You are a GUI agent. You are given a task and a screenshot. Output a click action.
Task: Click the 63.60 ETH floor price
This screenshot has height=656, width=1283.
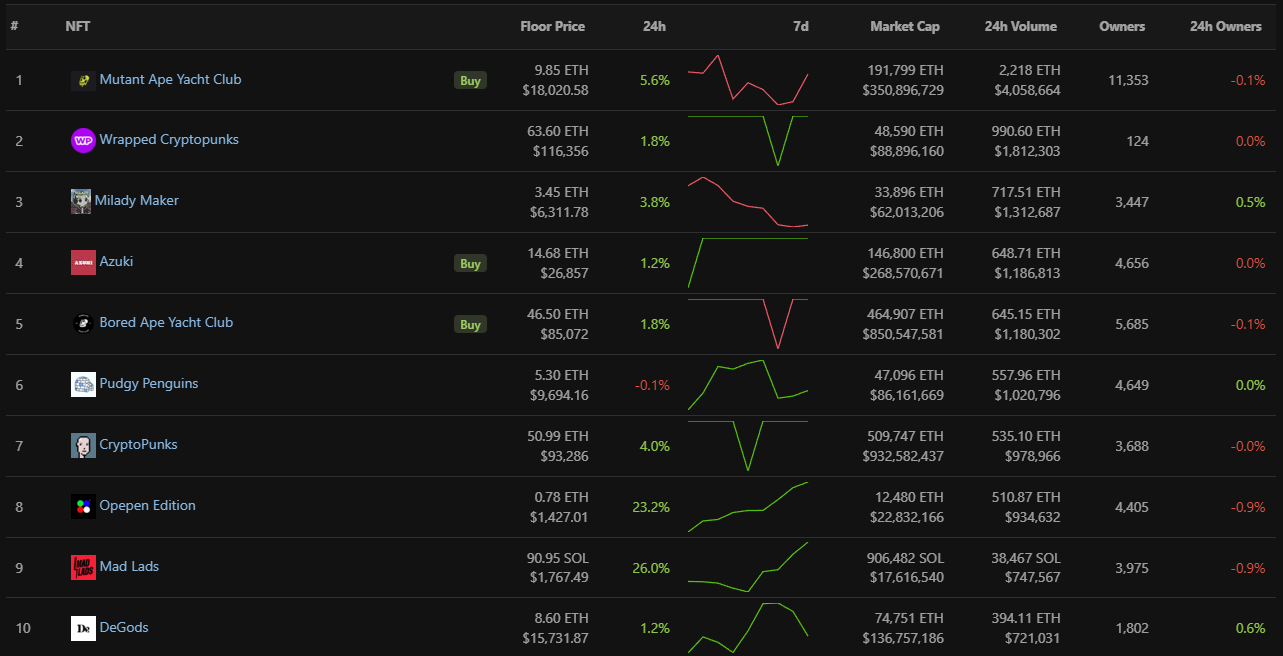click(x=558, y=131)
